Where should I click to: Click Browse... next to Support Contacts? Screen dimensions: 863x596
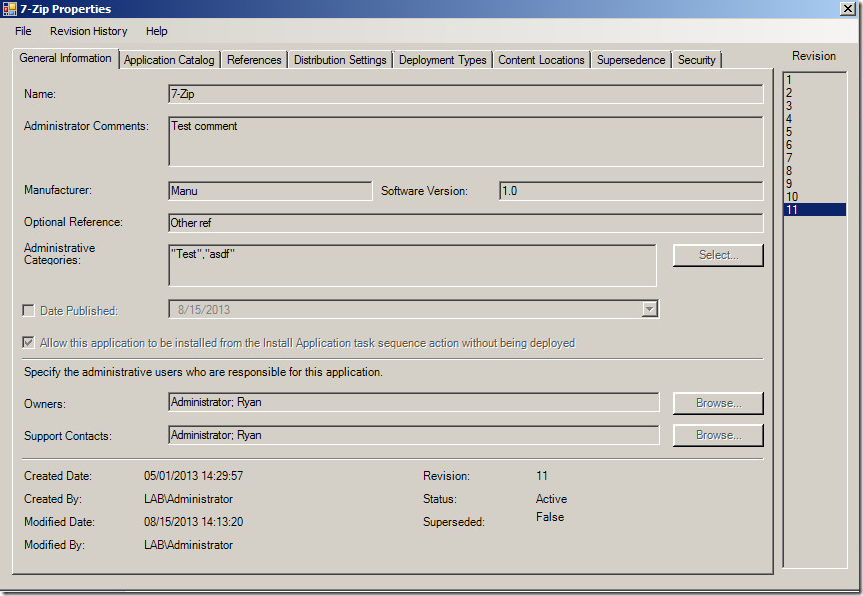718,435
